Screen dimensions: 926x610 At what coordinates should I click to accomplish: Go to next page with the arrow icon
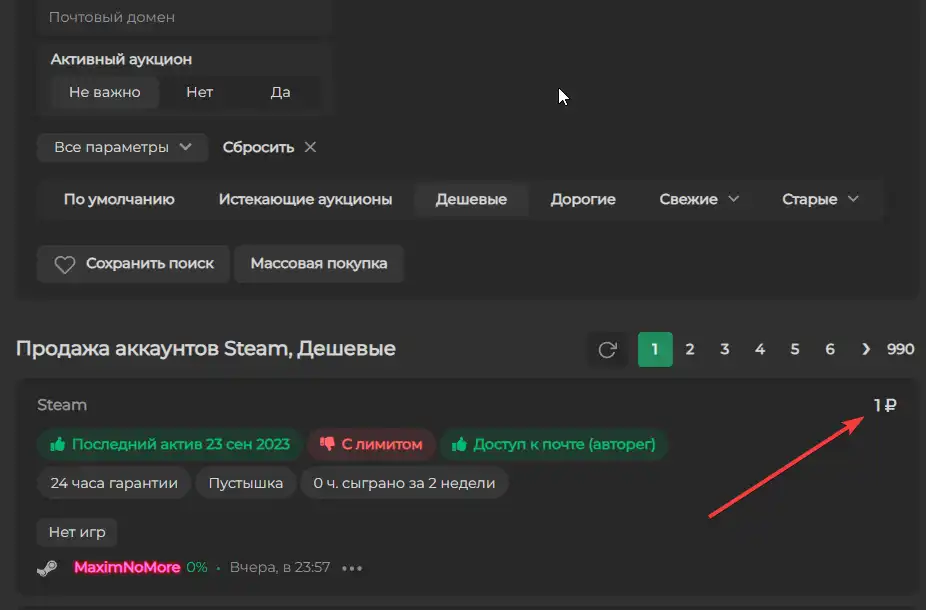(x=866, y=349)
